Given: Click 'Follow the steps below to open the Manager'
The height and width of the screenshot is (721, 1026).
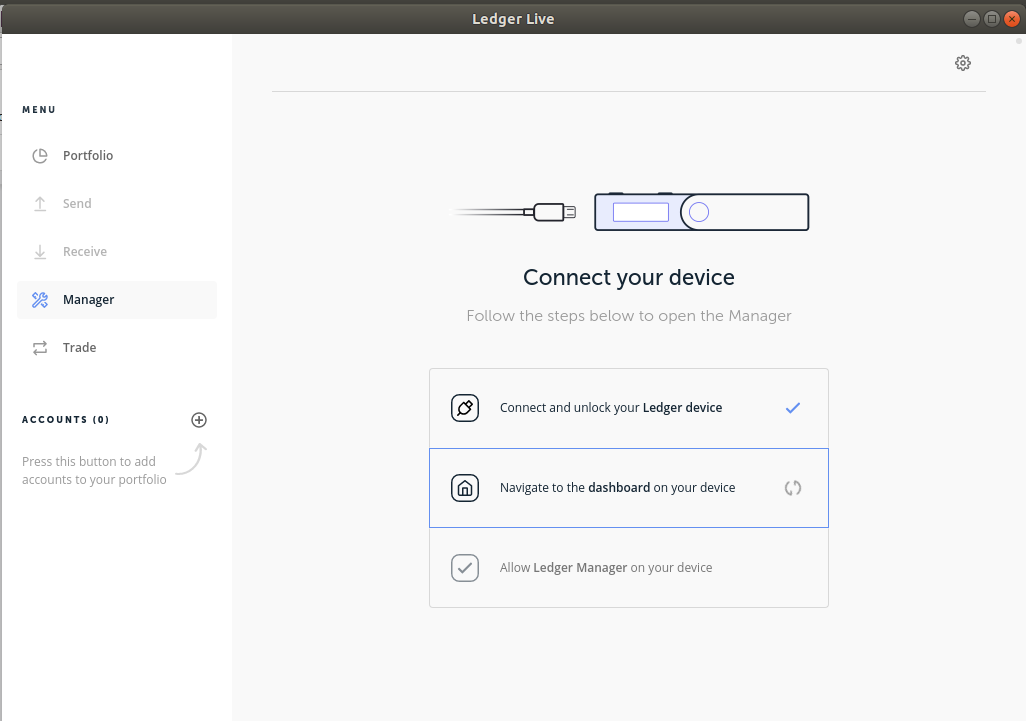Looking at the screenshot, I should click(629, 316).
